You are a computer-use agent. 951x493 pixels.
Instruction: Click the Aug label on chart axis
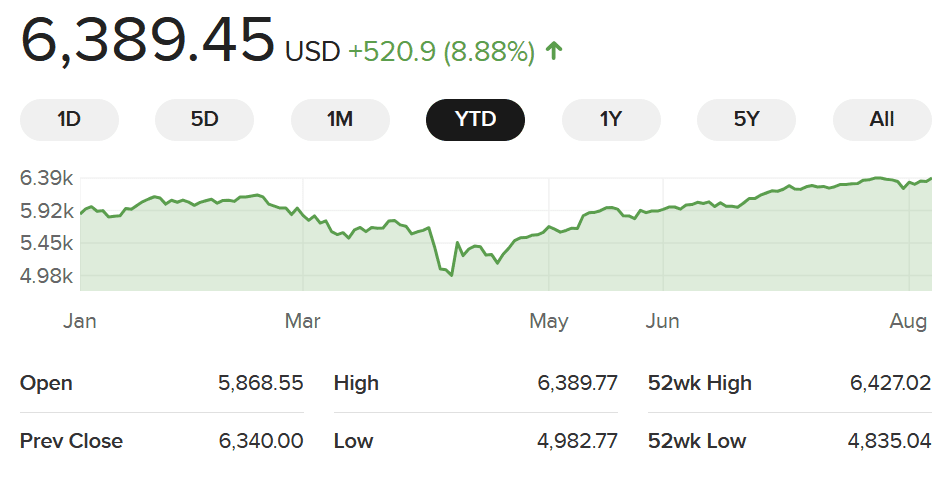(908, 321)
